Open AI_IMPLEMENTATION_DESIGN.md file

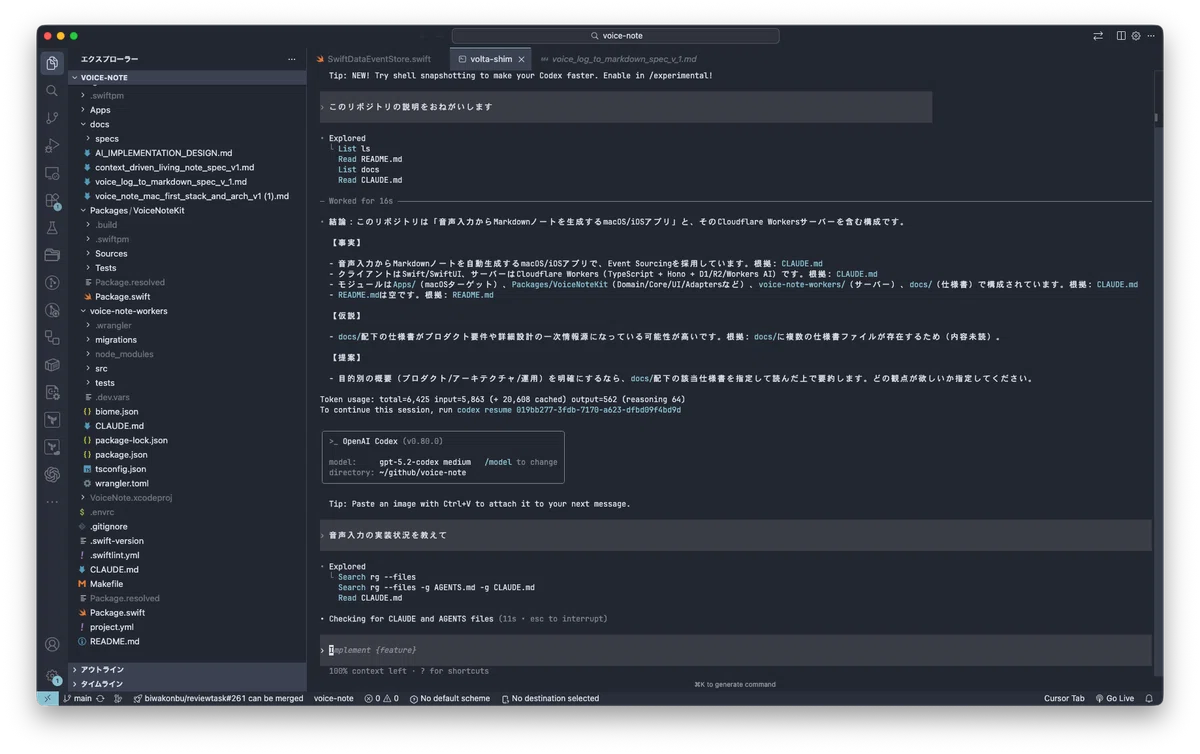[x=188, y=153]
